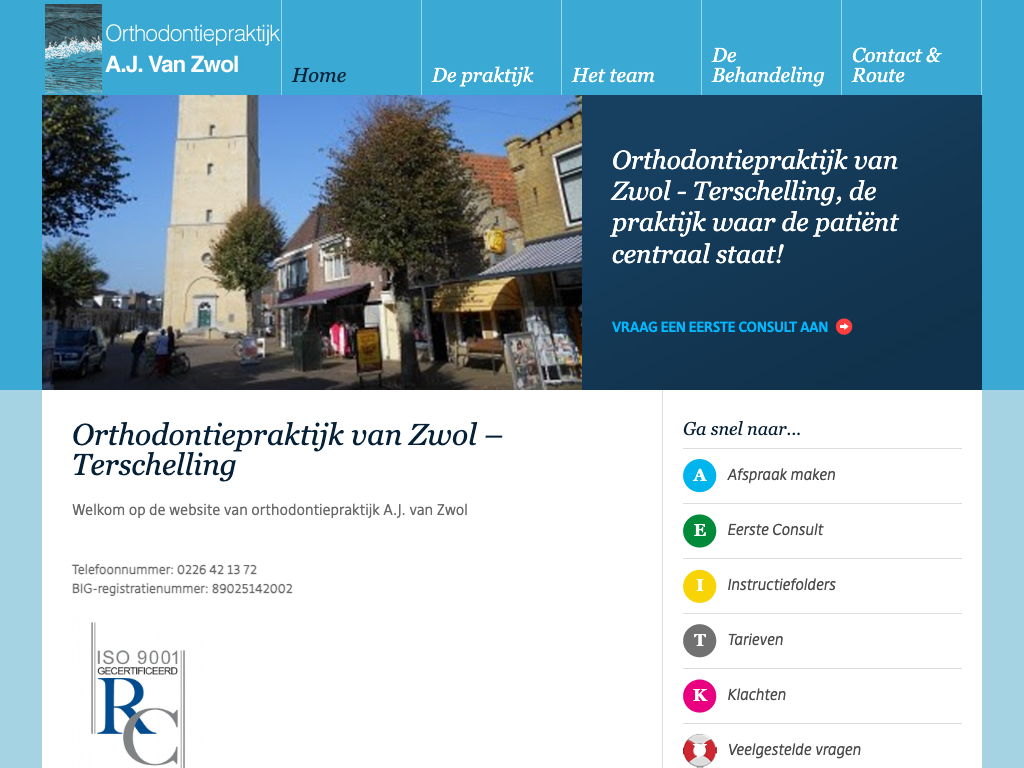The height and width of the screenshot is (768, 1024).
Task: Select De Behandeling in navigation
Action: (x=767, y=66)
